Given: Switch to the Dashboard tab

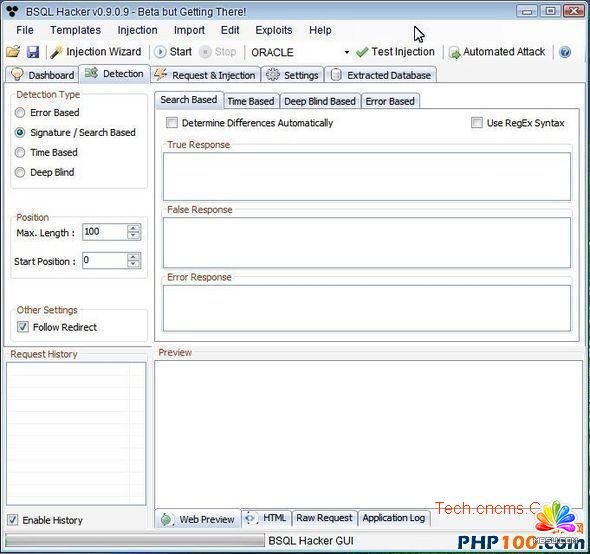Looking at the screenshot, I should point(43,75).
